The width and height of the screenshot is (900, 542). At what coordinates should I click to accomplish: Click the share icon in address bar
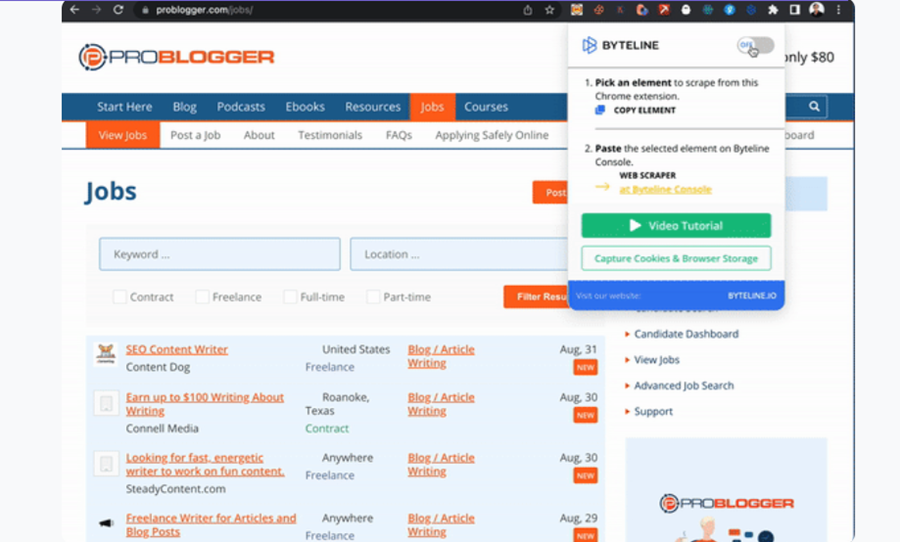coord(527,10)
